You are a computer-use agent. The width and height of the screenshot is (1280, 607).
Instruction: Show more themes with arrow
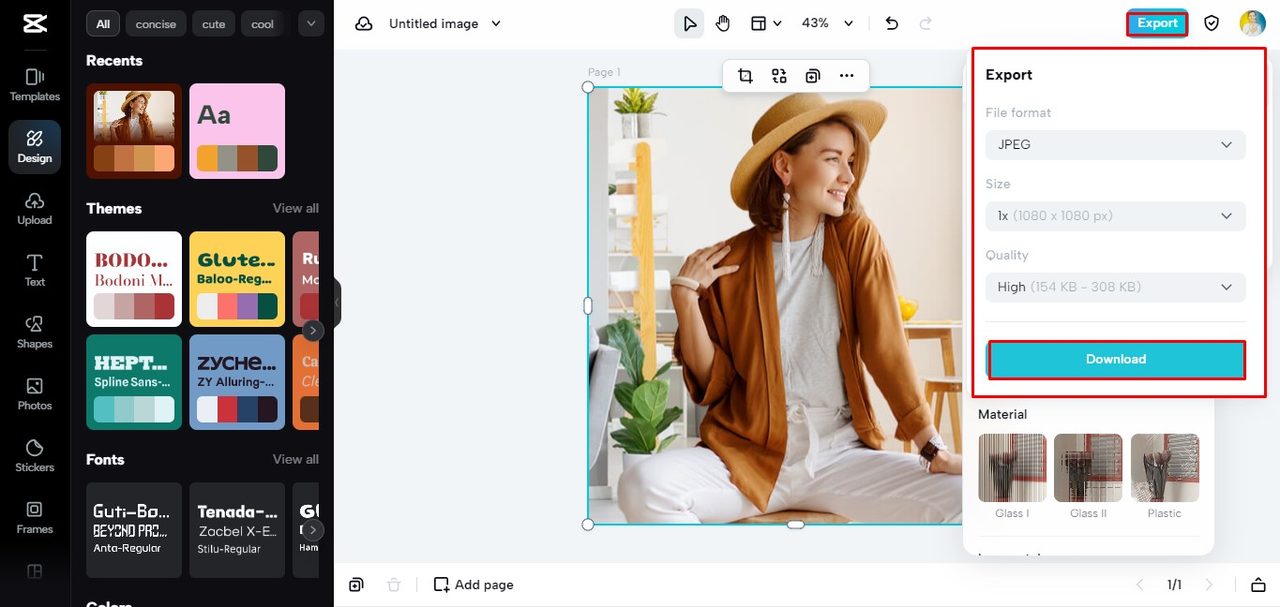tap(313, 330)
